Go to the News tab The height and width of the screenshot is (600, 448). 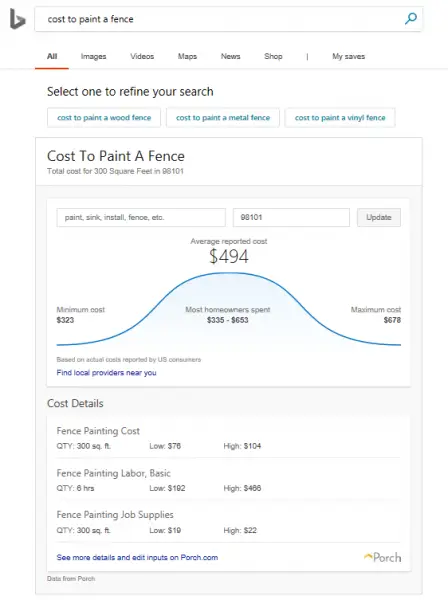(230, 56)
